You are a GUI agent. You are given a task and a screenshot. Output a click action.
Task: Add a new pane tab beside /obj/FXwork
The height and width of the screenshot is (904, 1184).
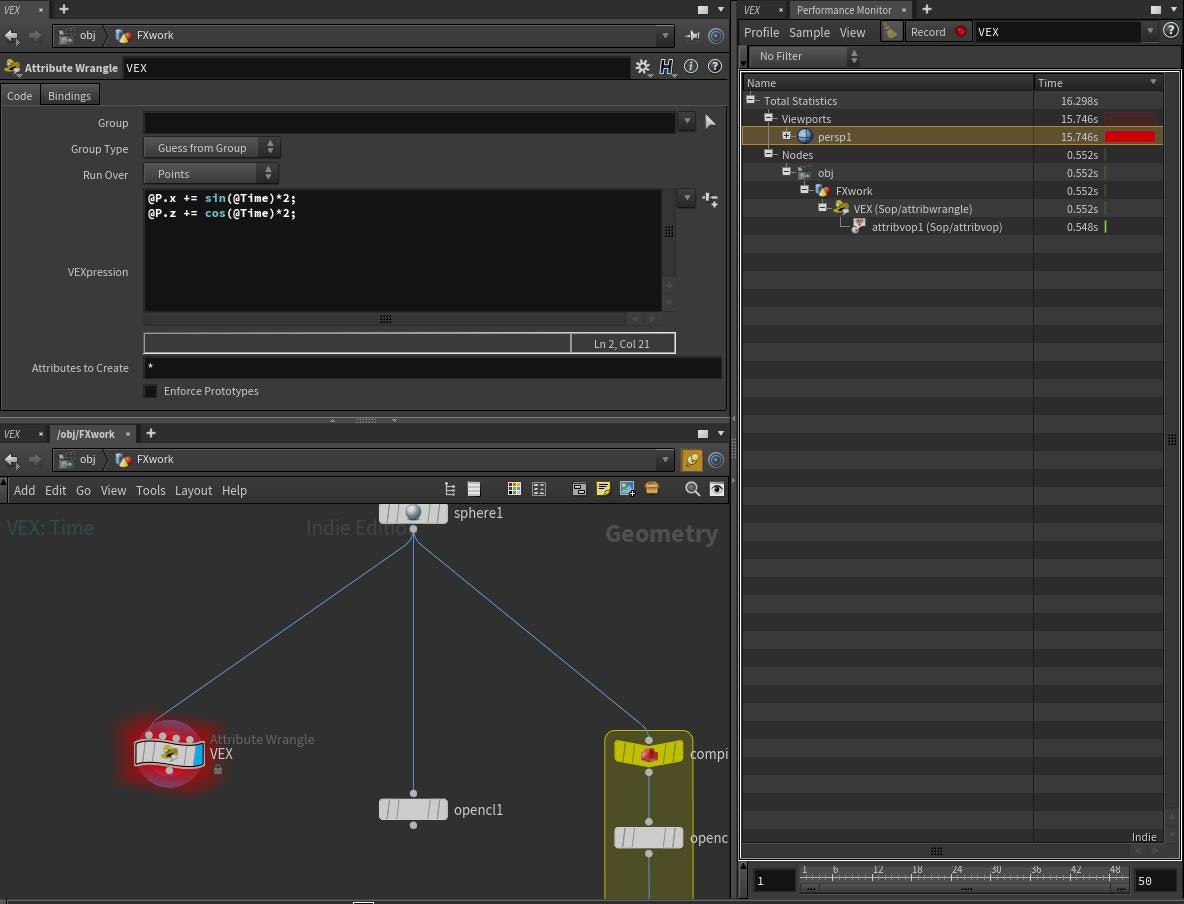[151, 433]
